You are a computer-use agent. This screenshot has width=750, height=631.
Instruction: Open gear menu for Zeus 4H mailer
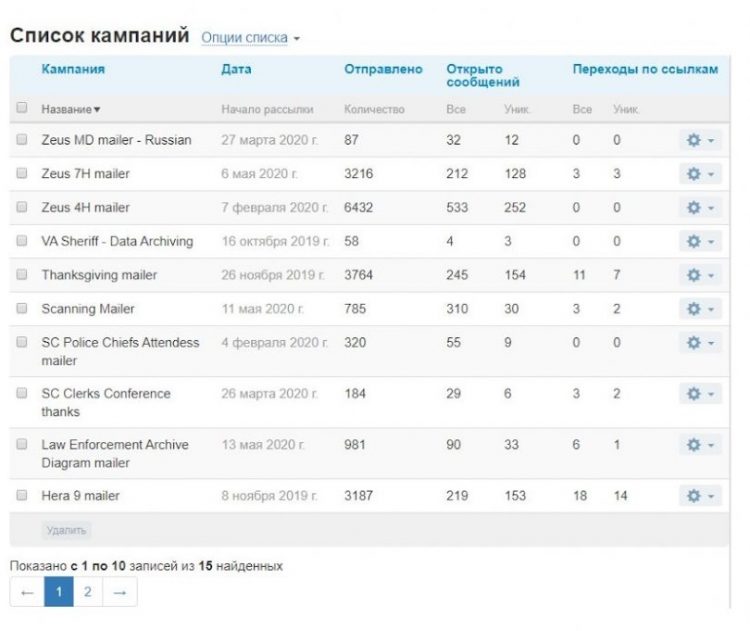point(700,208)
